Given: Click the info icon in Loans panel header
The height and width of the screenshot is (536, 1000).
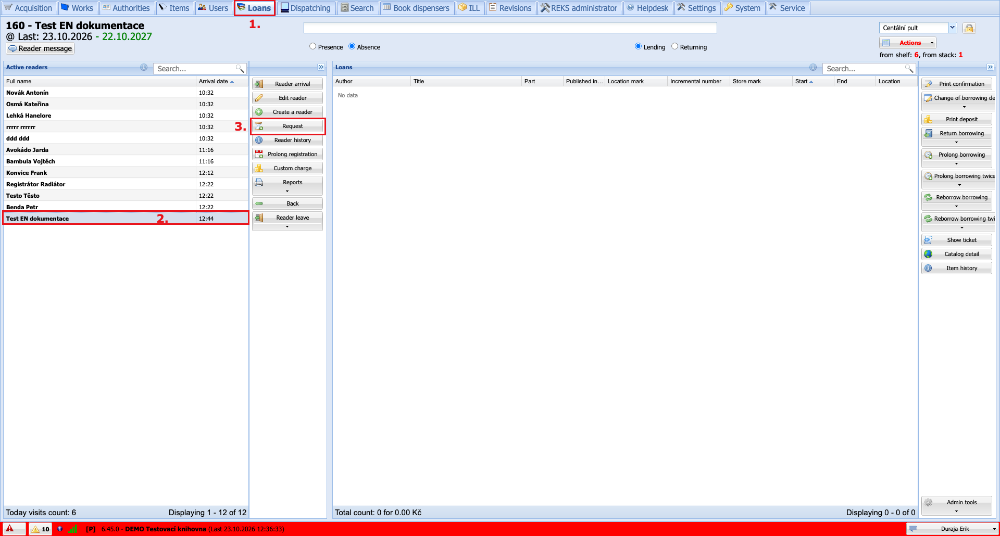Looking at the screenshot, I should tap(813, 68).
